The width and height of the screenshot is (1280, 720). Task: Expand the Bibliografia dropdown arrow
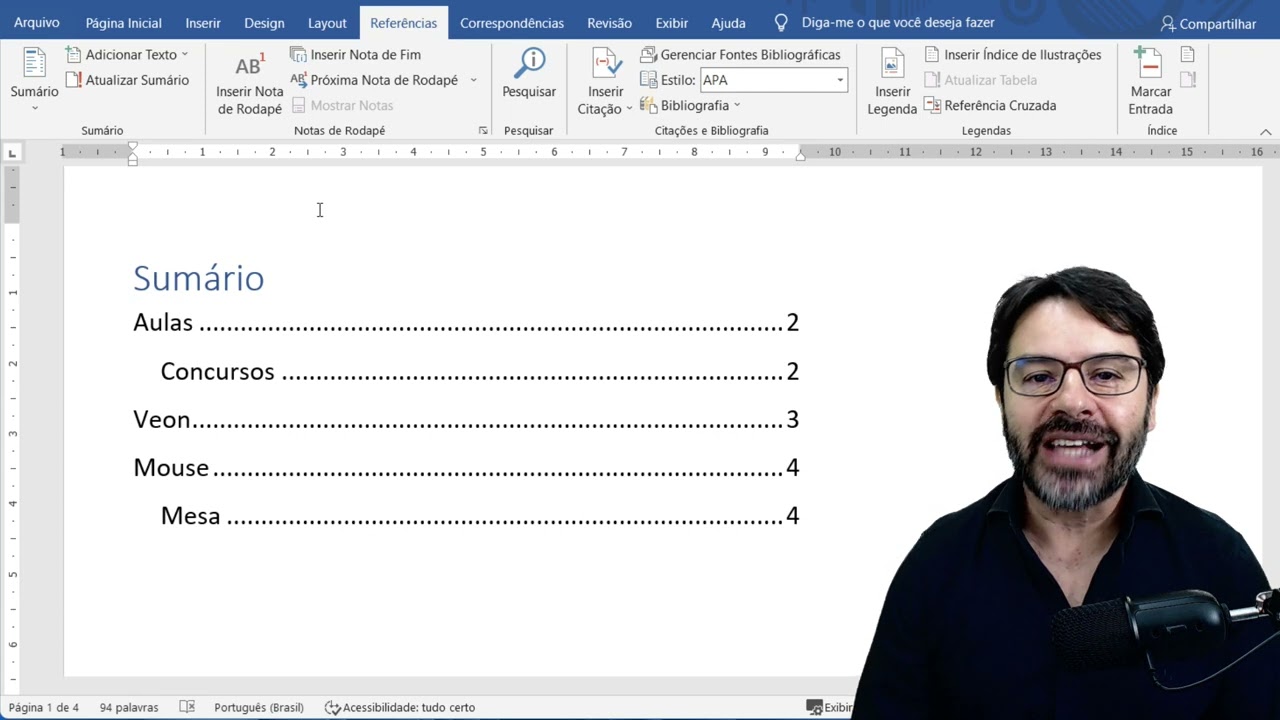(x=737, y=105)
